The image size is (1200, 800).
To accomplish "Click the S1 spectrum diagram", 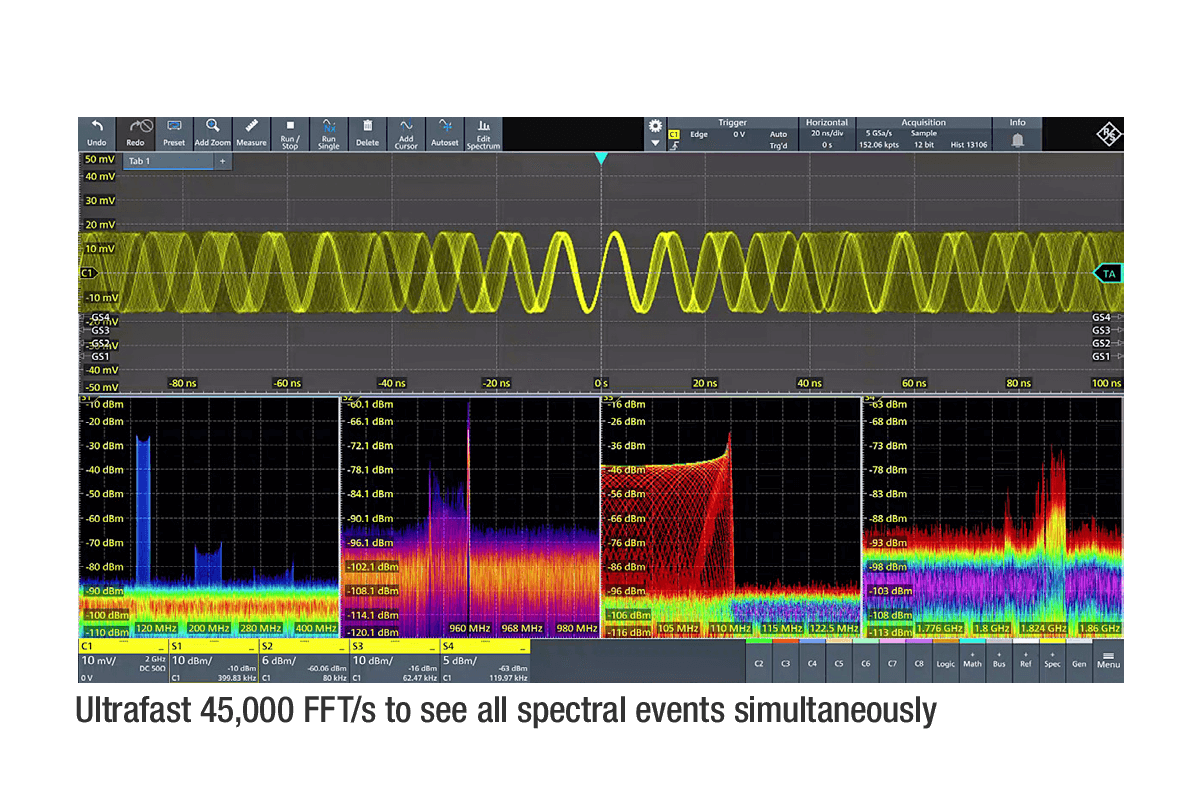I will pyautogui.click(x=209, y=517).
